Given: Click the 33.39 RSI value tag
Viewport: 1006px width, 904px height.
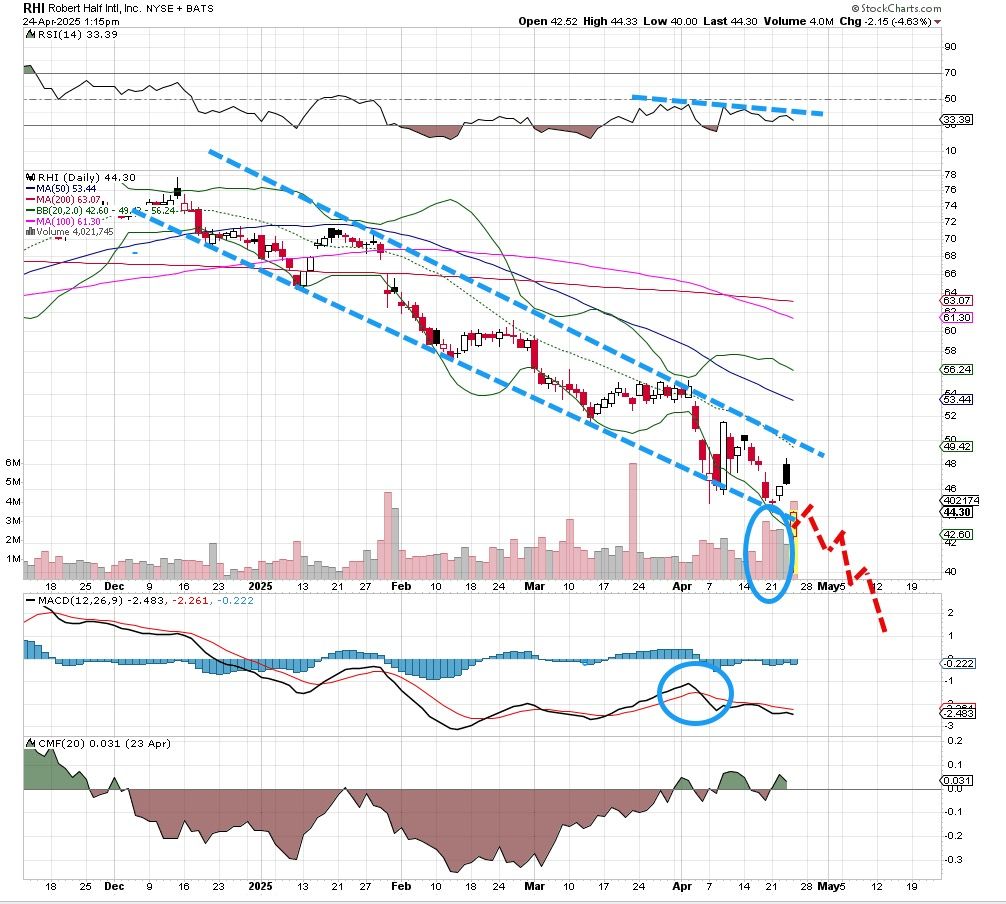Looking at the screenshot, I should pyautogui.click(x=957, y=120).
